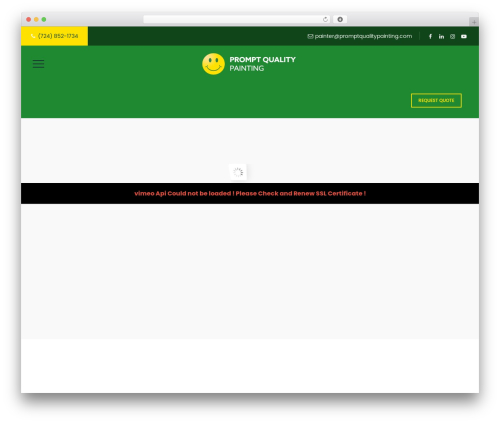The width and height of the screenshot is (500, 423).
Task: Visit the YouTube channel icon
Action: pos(464,36)
